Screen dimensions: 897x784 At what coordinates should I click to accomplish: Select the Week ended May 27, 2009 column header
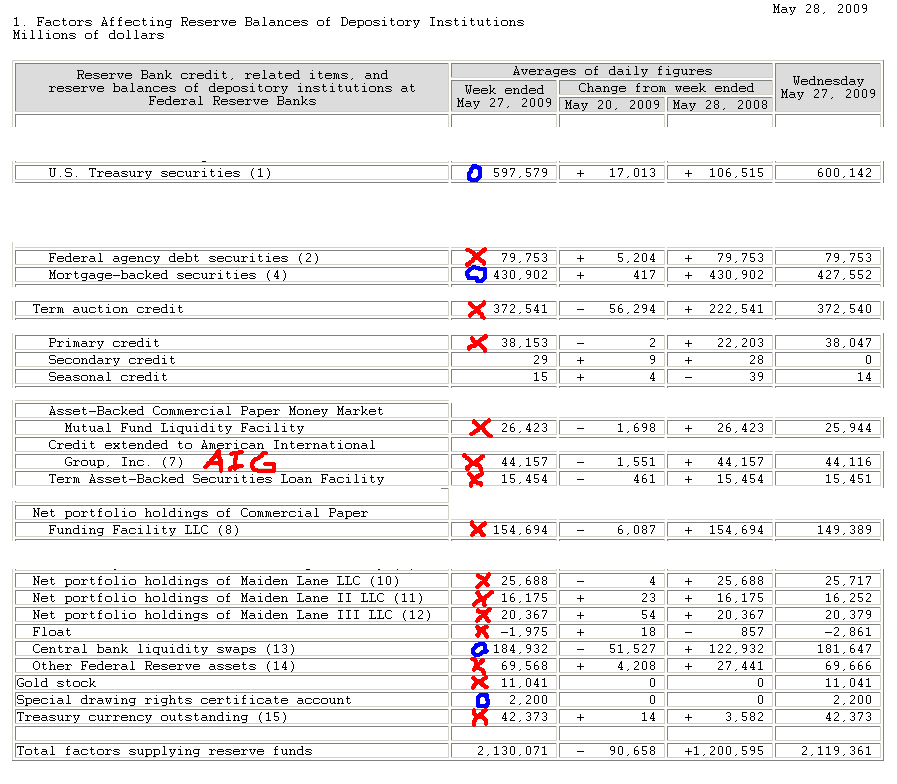[x=503, y=94]
